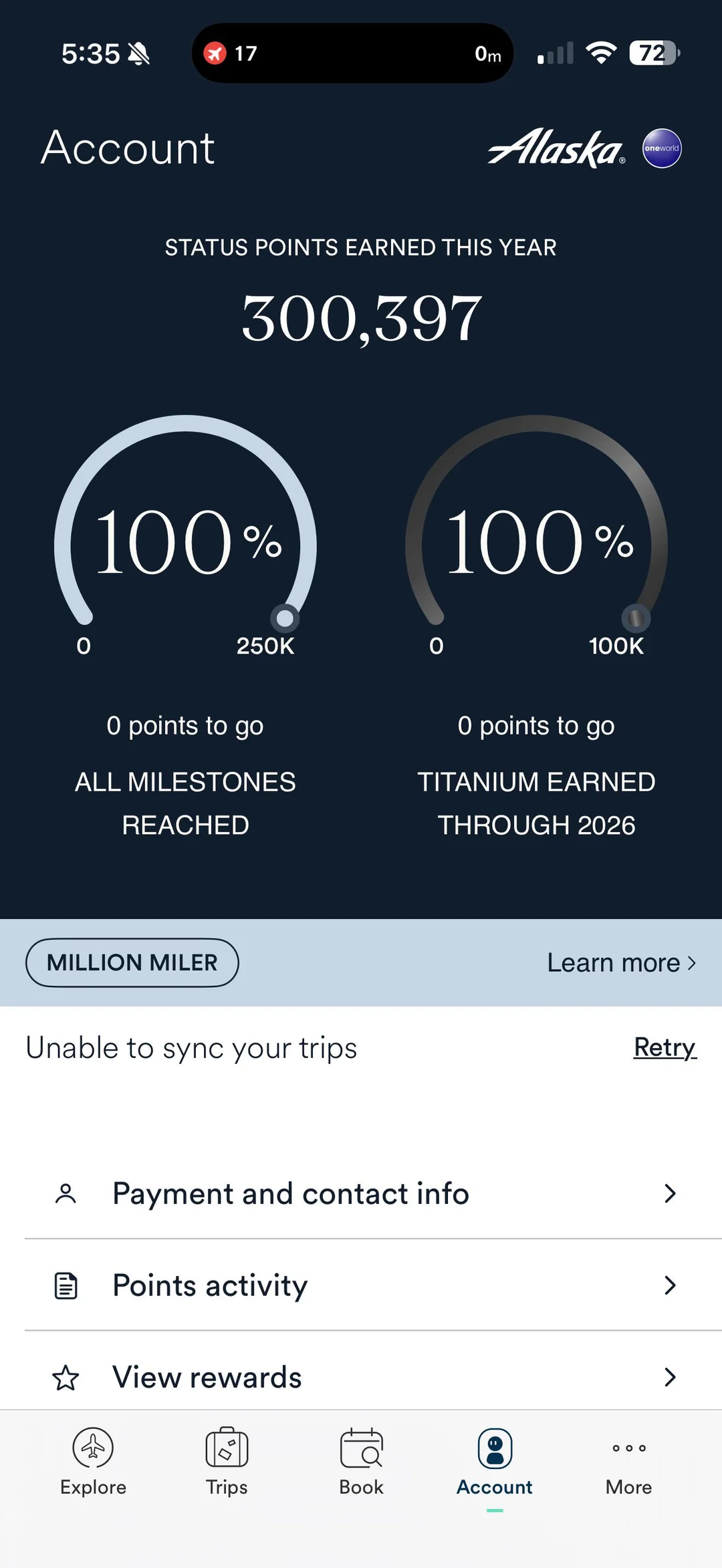The width and height of the screenshot is (722, 1568).
Task: Tap the Account profile icon
Action: pos(495,1449)
